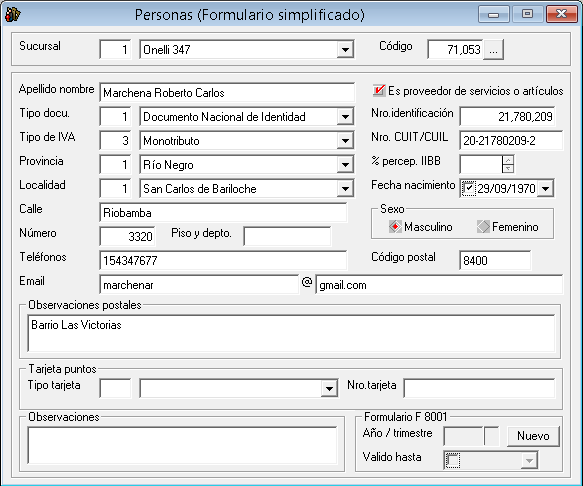Viewport: 583px width, 486px height.
Task: Focus the Teléfonos input field
Action: click(223, 260)
